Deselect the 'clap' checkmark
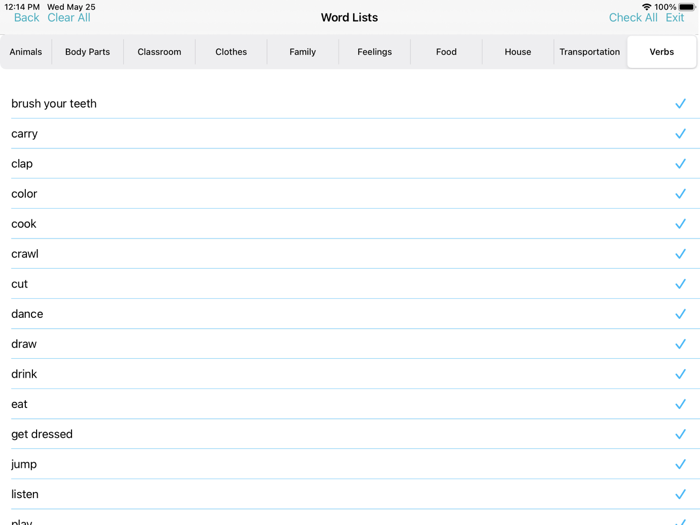This screenshot has width=700, height=525. [680, 164]
